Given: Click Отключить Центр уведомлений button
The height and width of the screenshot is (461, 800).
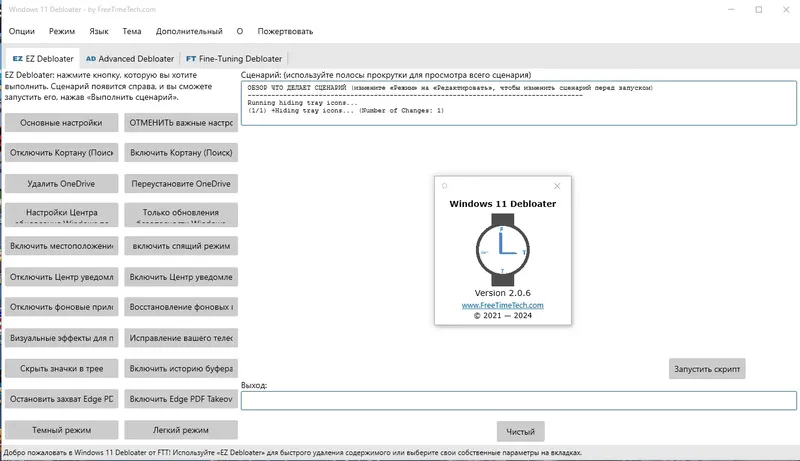Looking at the screenshot, I should 61,277.
